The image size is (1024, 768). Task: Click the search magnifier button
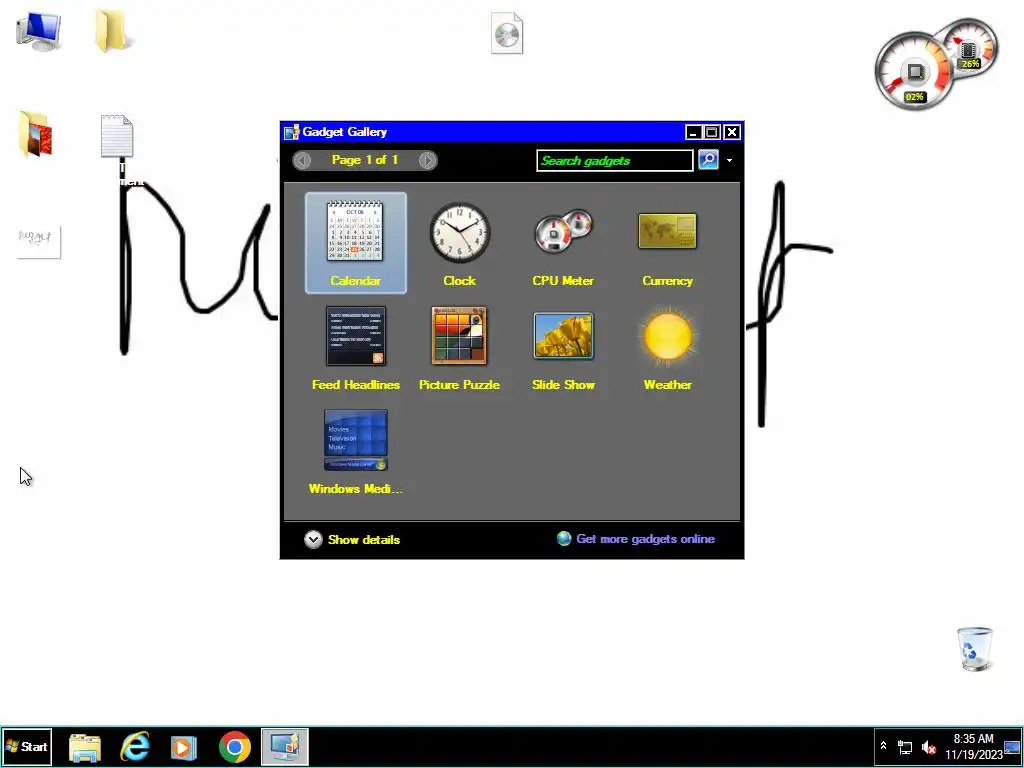point(708,160)
